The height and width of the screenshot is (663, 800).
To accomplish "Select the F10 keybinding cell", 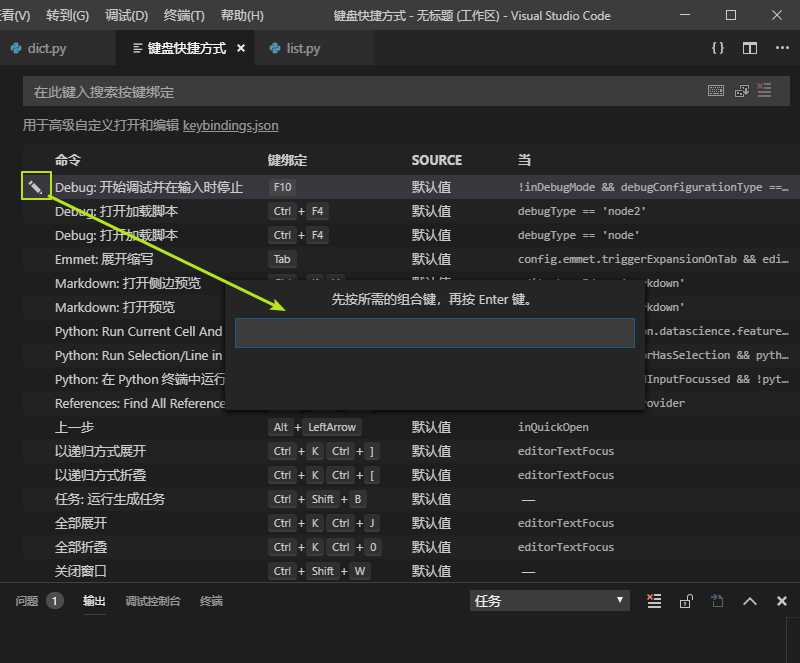I will tap(282, 187).
